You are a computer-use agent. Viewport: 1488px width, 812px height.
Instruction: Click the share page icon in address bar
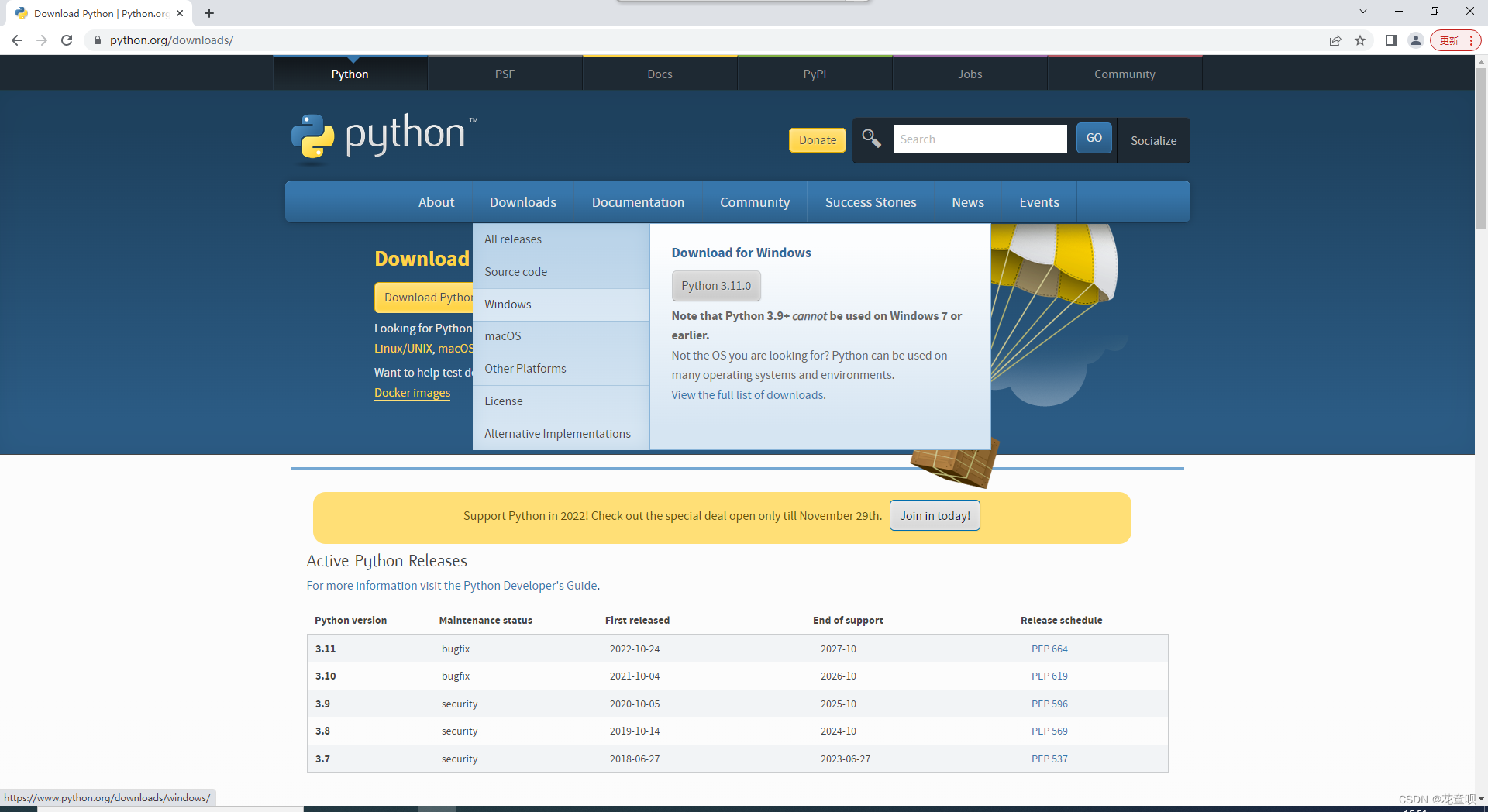point(1335,40)
